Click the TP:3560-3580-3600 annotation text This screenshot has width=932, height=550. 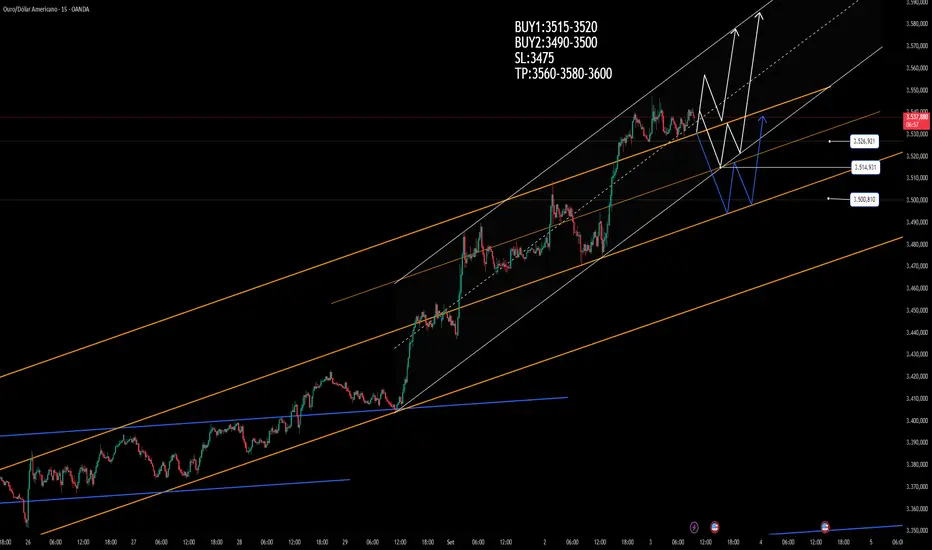pos(563,73)
